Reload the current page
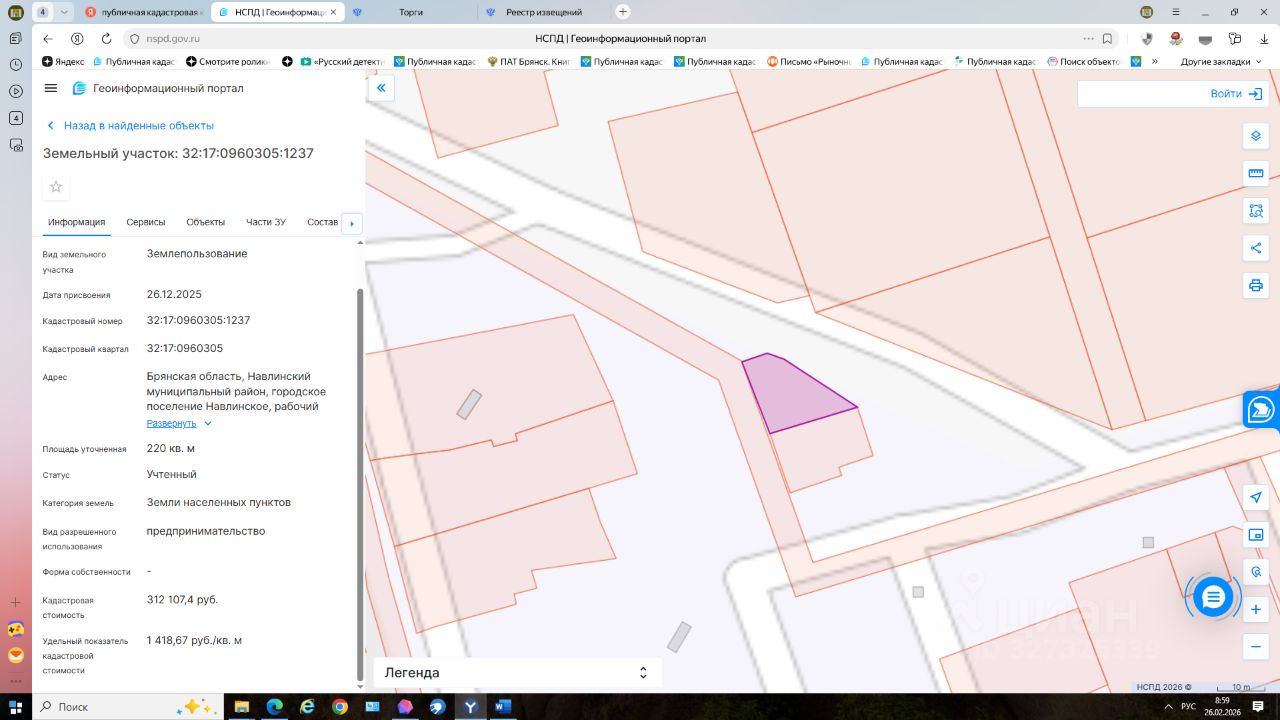The height and width of the screenshot is (720, 1280). [106, 39]
